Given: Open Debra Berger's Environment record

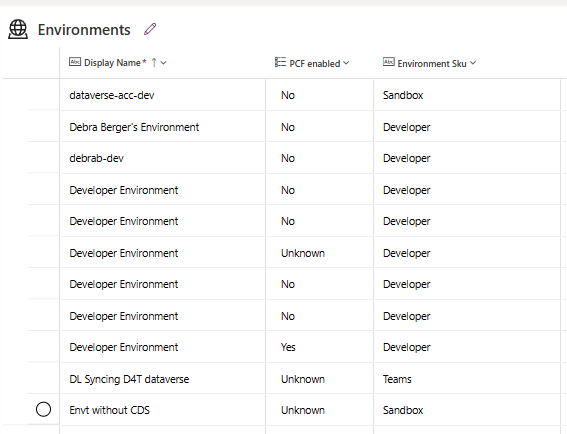Looking at the screenshot, I should (x=134, y=127).
